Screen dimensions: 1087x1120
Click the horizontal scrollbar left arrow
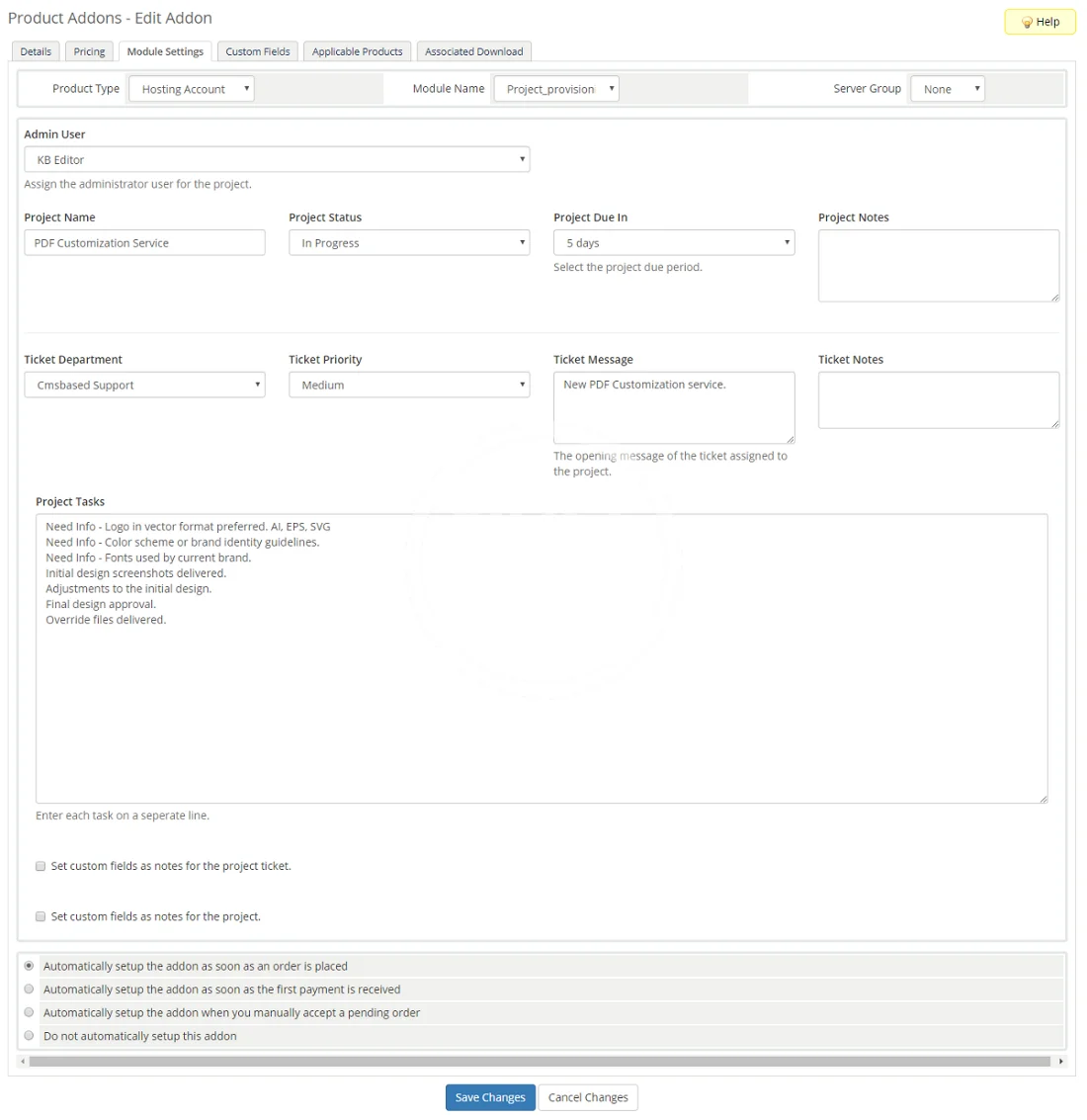tap(23, 1061)
